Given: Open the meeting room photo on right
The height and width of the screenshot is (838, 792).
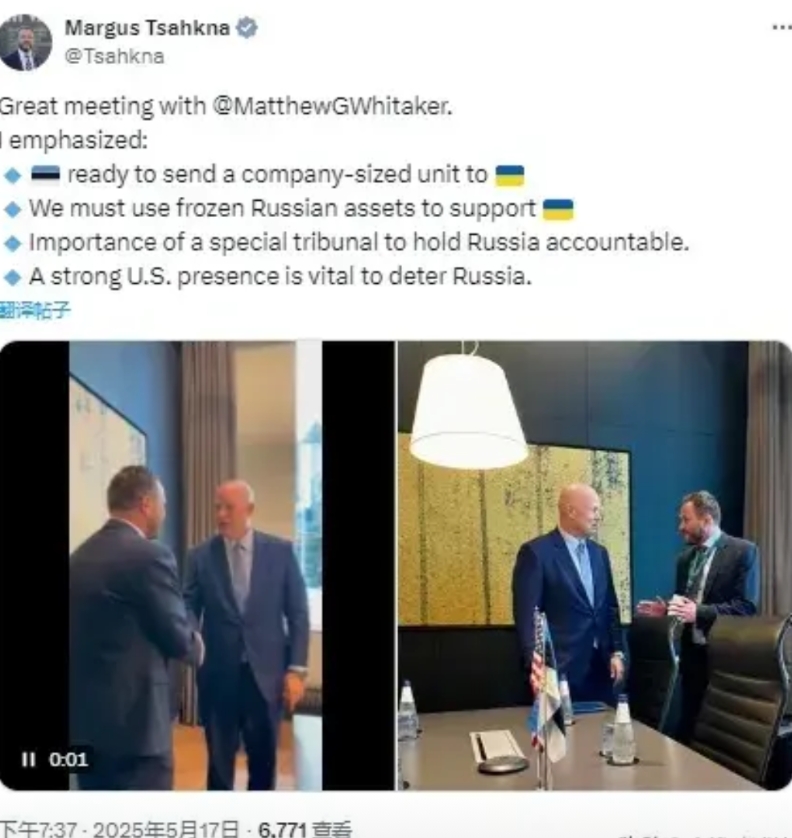Looking at the screenshot, I should (595, 565).
